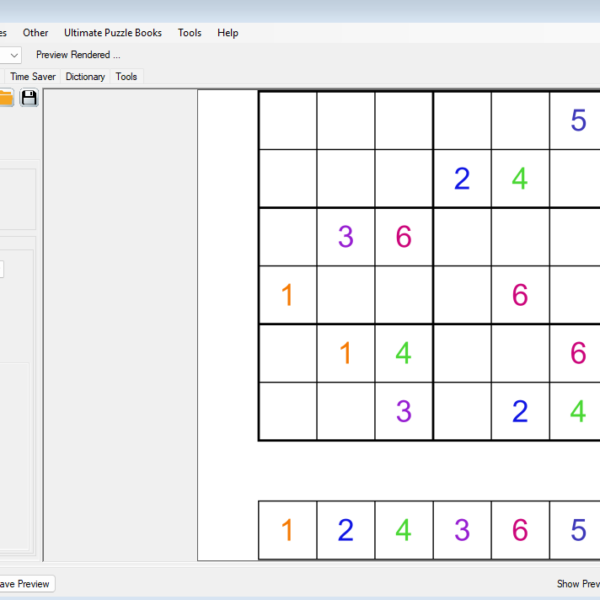Expand the dropdown beside Preview Rendered text
600x600 pixels.
(14, 55)
